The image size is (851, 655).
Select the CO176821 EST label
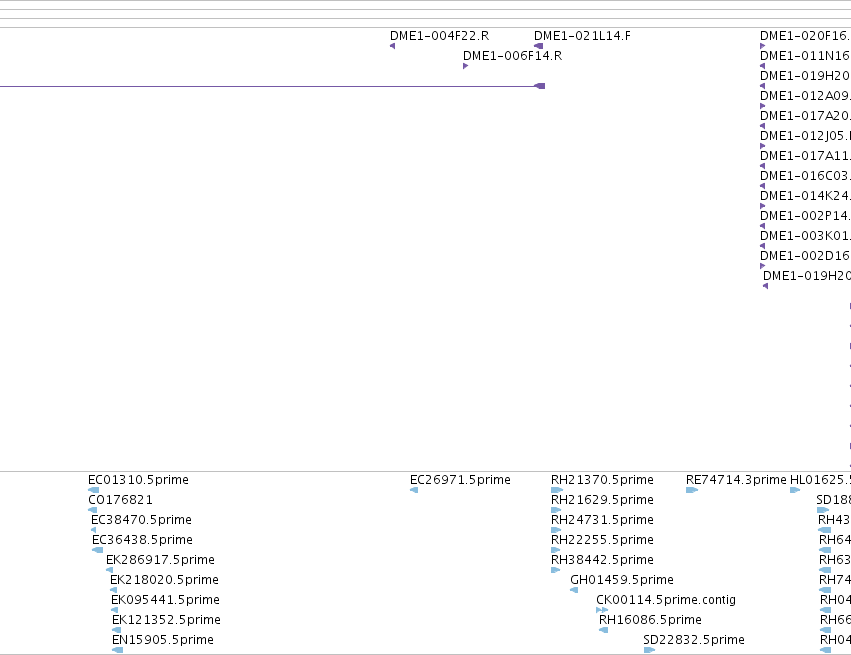120,500
